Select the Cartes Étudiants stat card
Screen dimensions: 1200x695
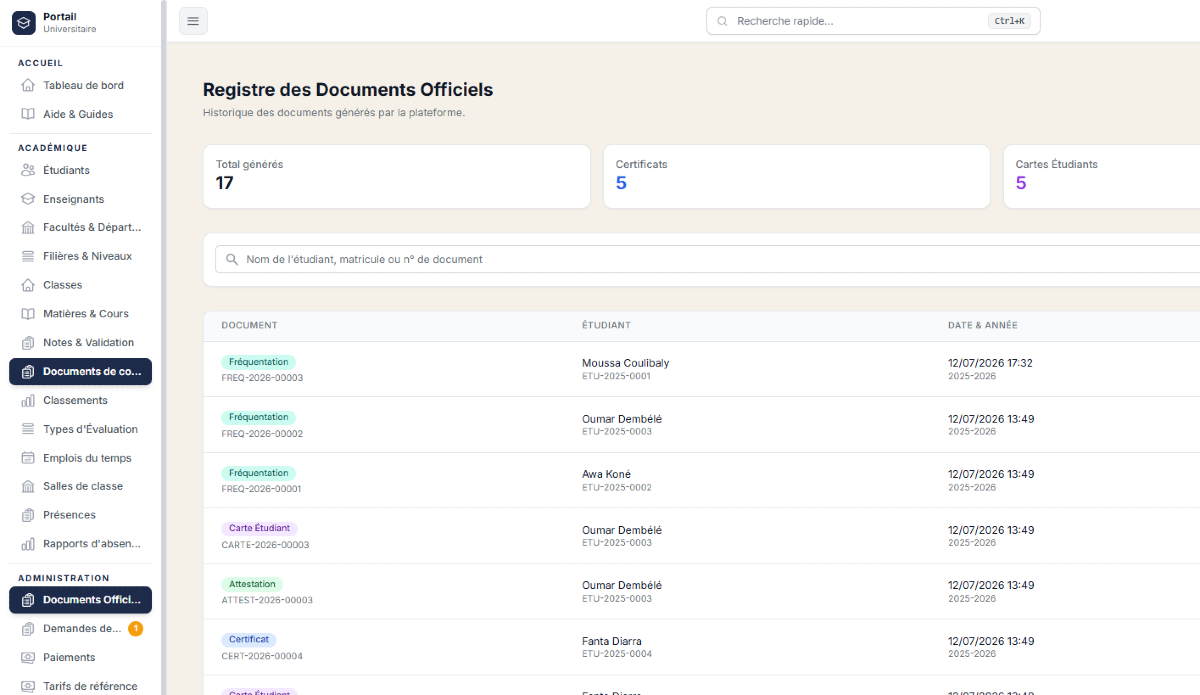tap(1101, 177)
